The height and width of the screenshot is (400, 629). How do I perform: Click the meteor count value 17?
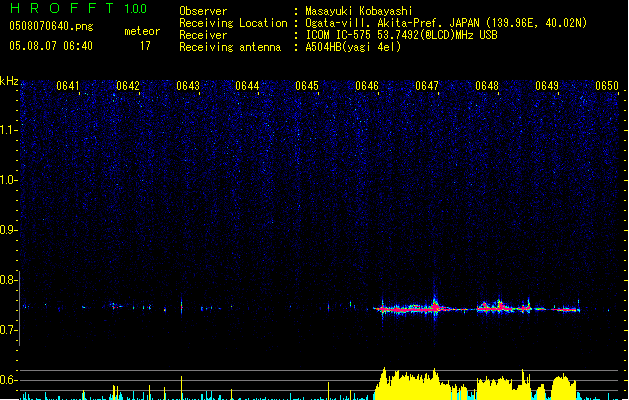click(x=145, y=46)
